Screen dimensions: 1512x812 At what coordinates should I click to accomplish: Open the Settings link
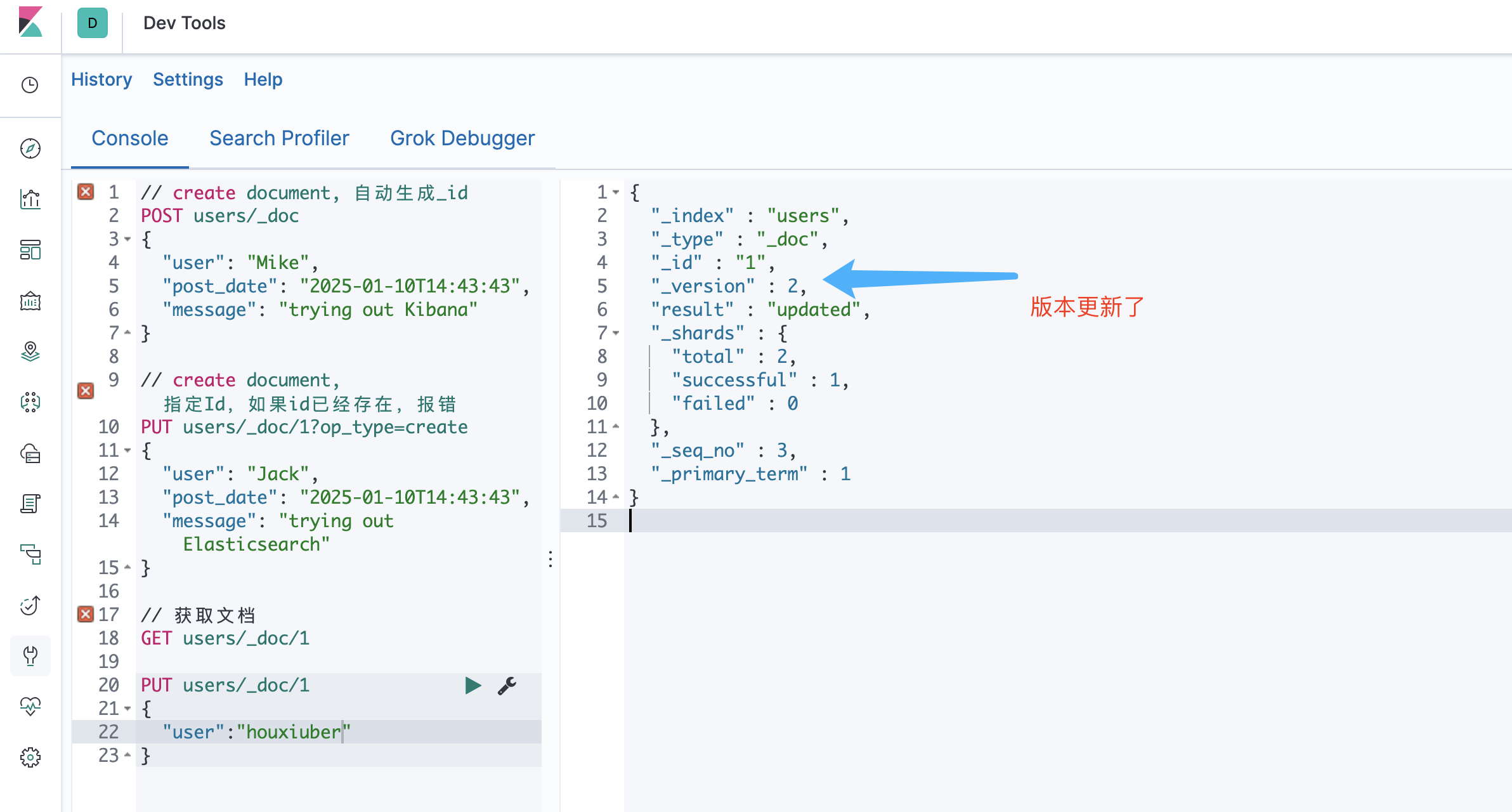tap(188, 79)
